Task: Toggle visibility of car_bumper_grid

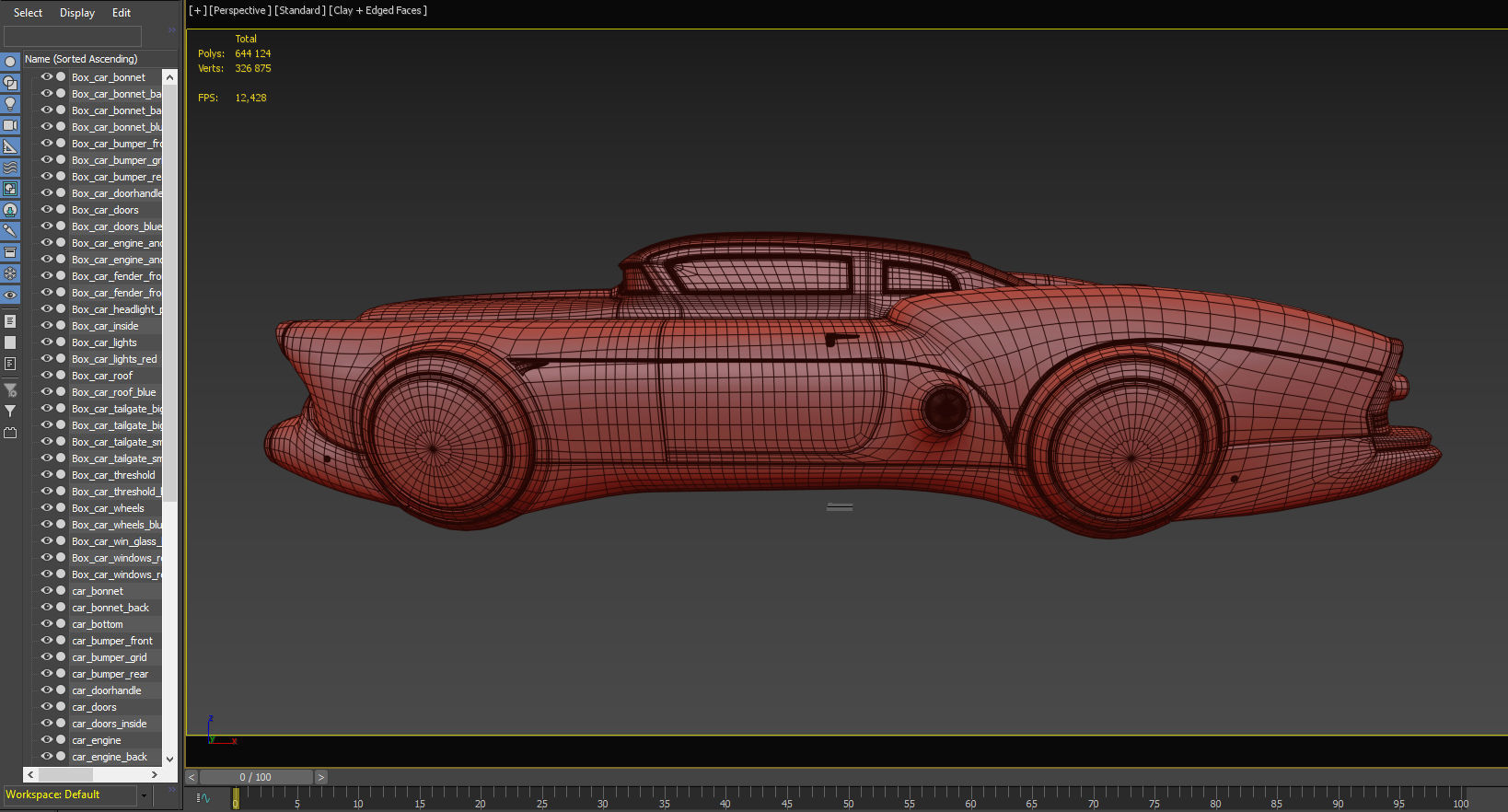Action: point(47,657)
